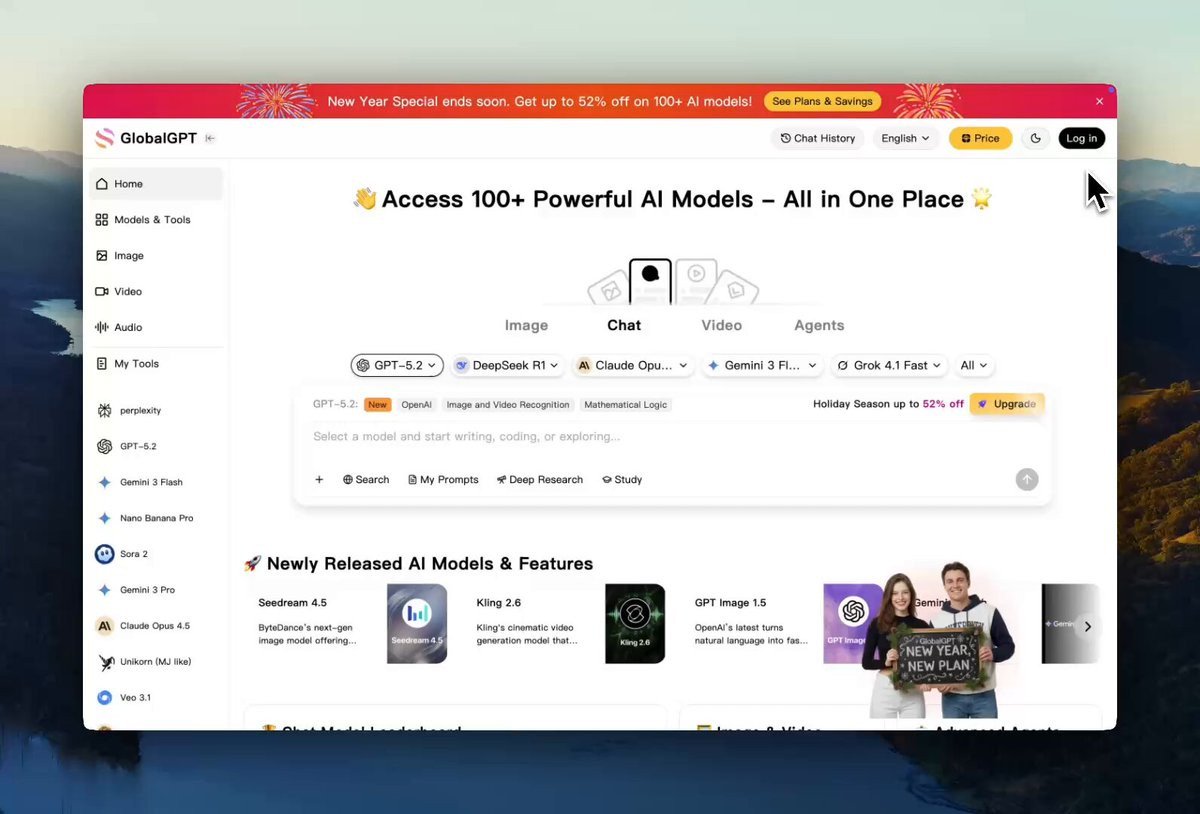Open My Tools in the sidebar

pyautogui.click(x=156, y=364)
